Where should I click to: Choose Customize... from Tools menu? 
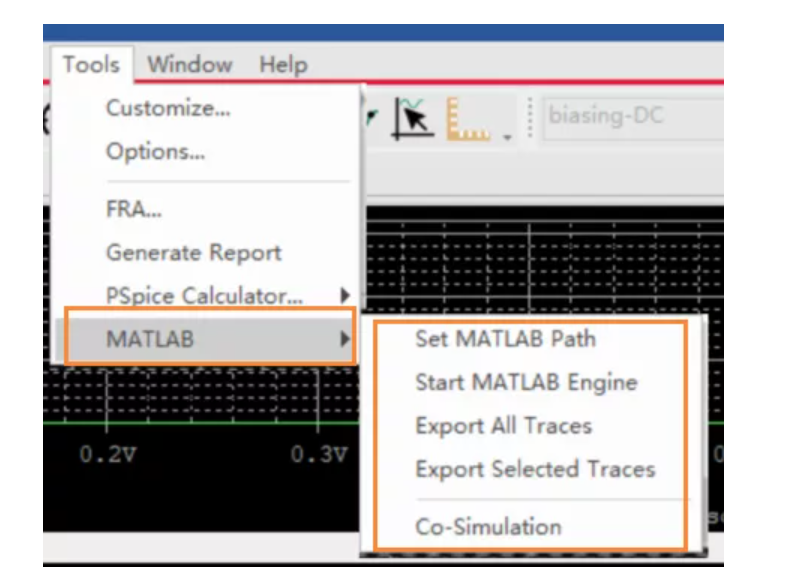(168, 108)
